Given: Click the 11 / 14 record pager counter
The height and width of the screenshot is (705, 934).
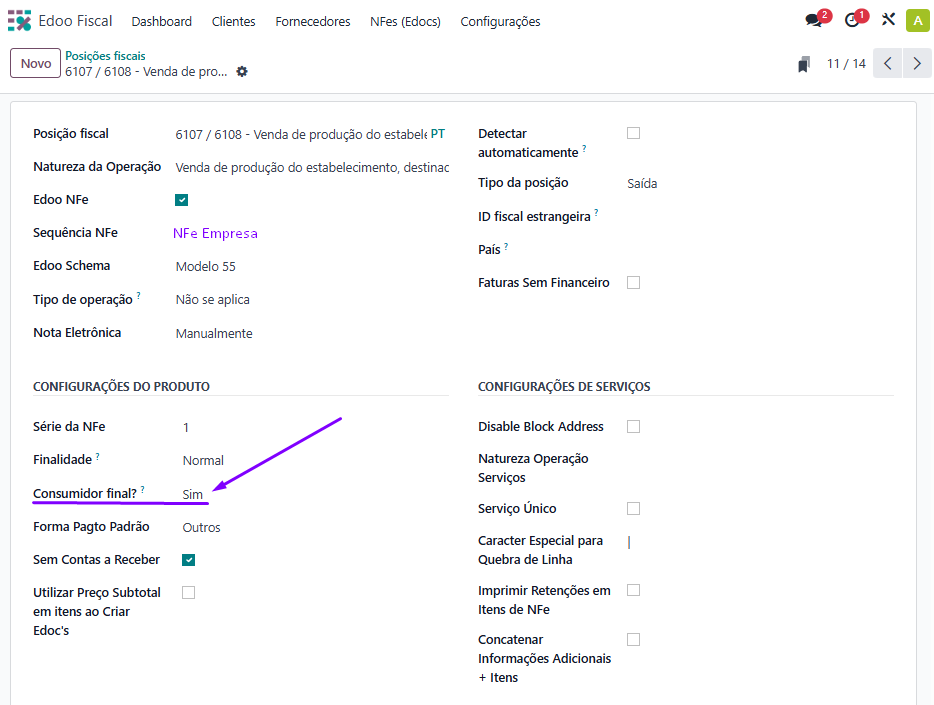Looking at the screenshot, I should [846, 64].
